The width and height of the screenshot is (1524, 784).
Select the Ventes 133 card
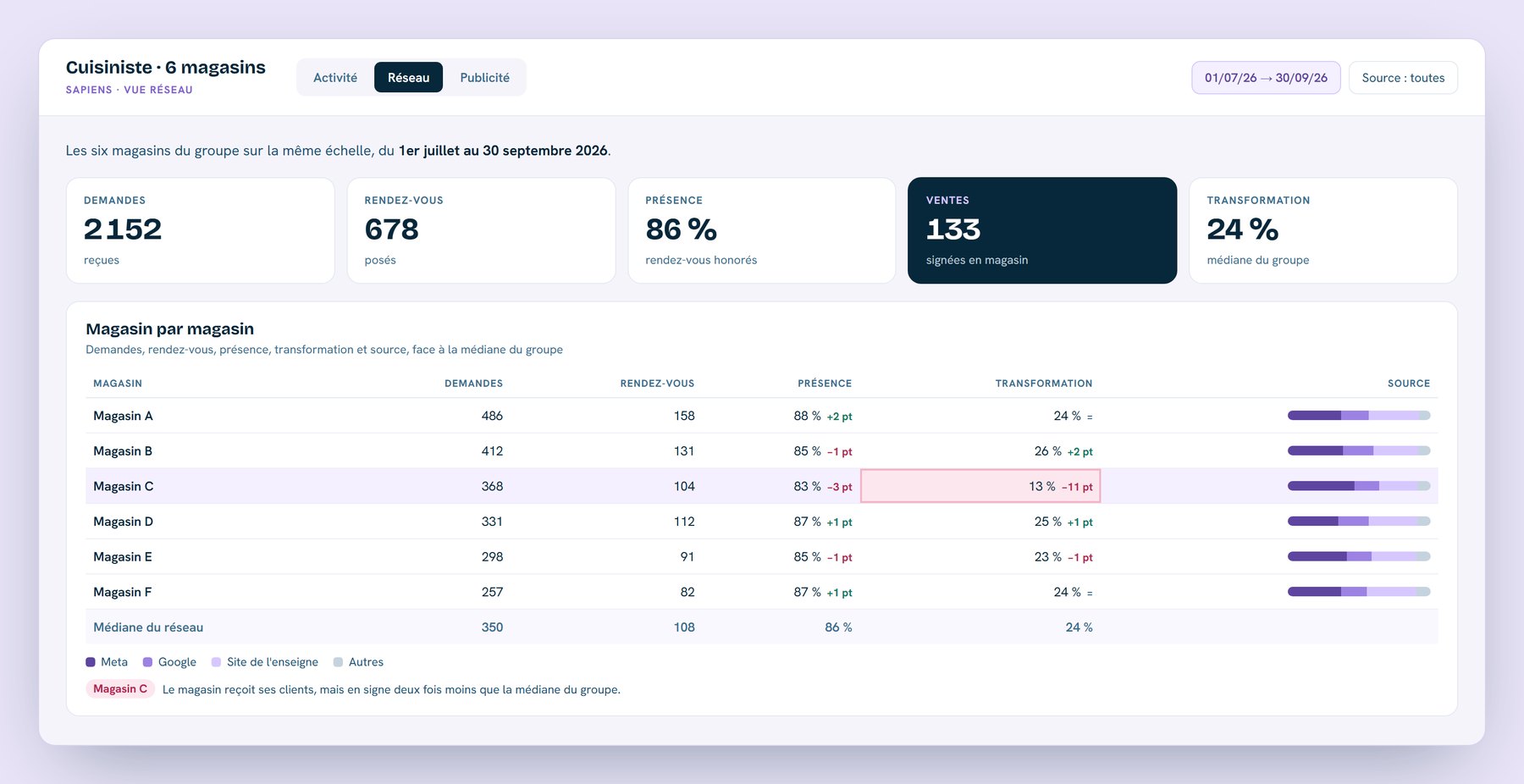pyautogui.click(x=1042, y=230)
